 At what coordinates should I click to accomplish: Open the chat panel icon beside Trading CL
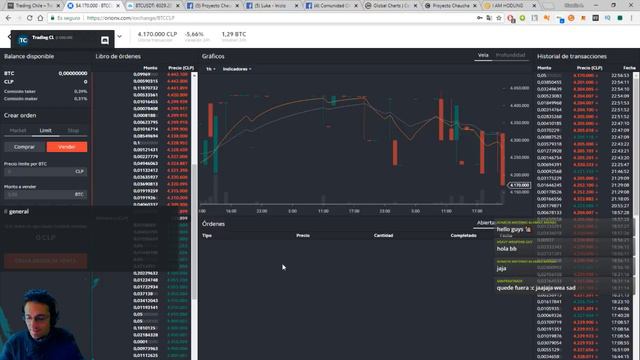coord(105,40)
